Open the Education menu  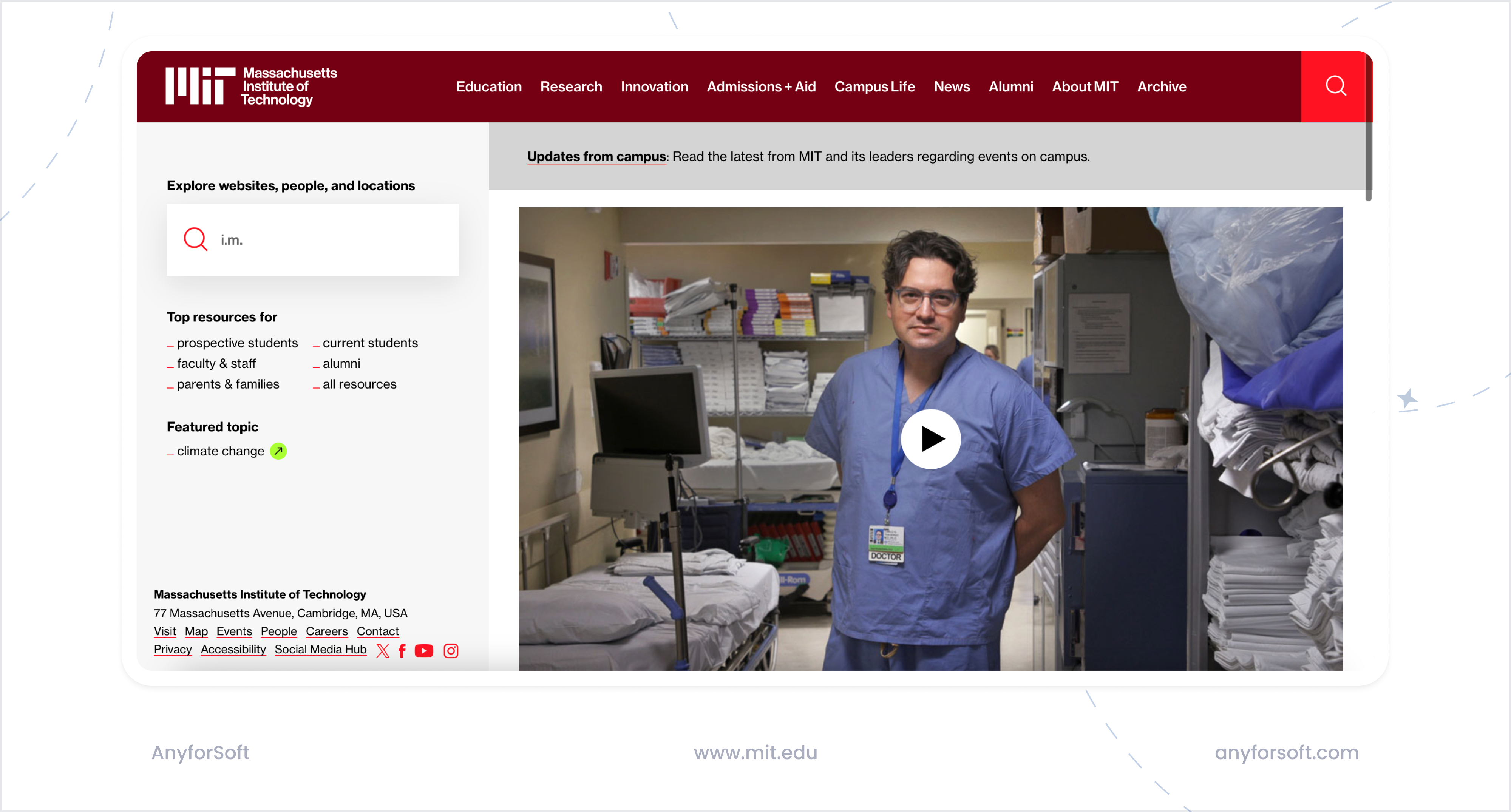click(x=488, y=86)
